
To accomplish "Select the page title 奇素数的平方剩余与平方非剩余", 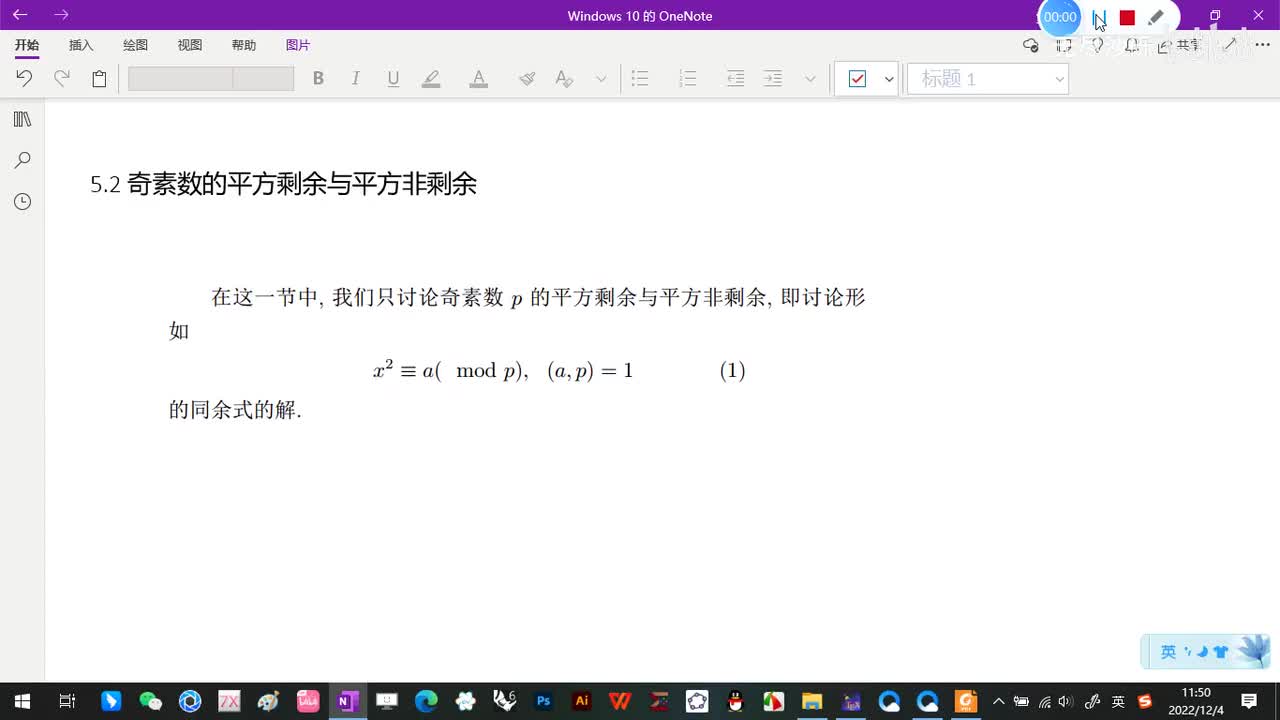I will click(302, 184).
